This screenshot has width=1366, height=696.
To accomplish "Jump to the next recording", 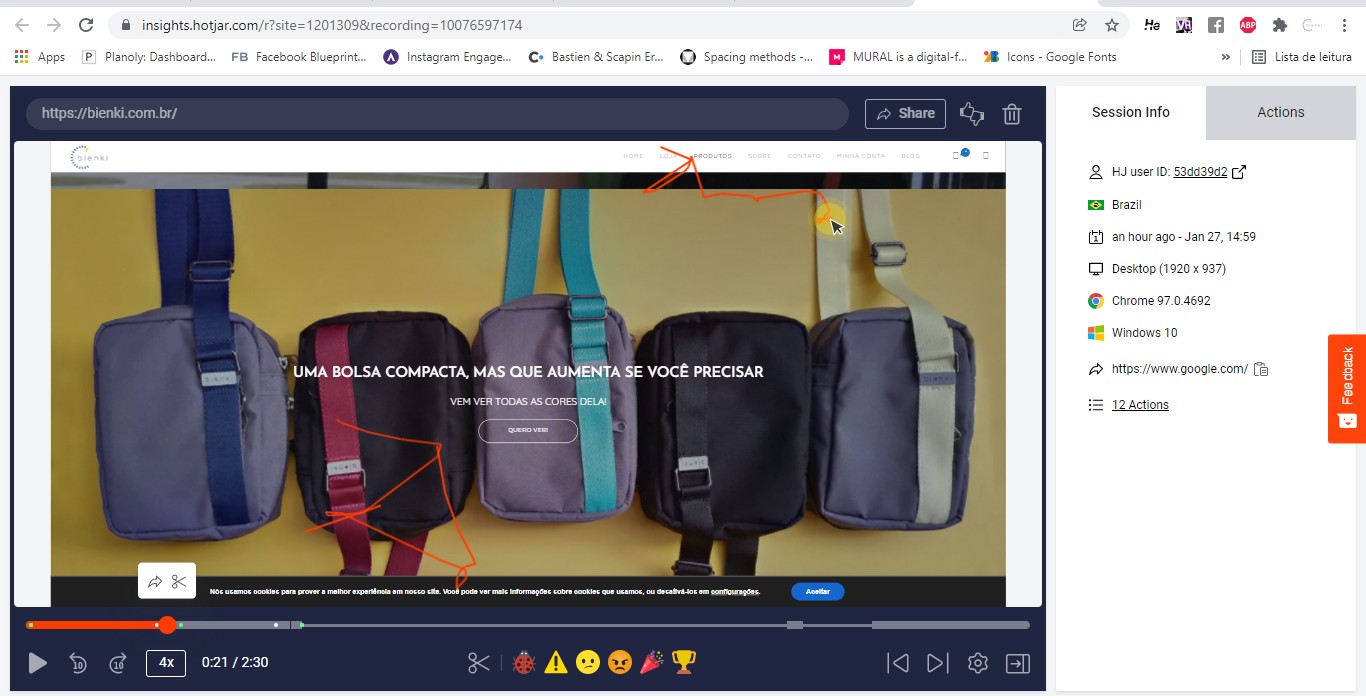I will point(937,663).
